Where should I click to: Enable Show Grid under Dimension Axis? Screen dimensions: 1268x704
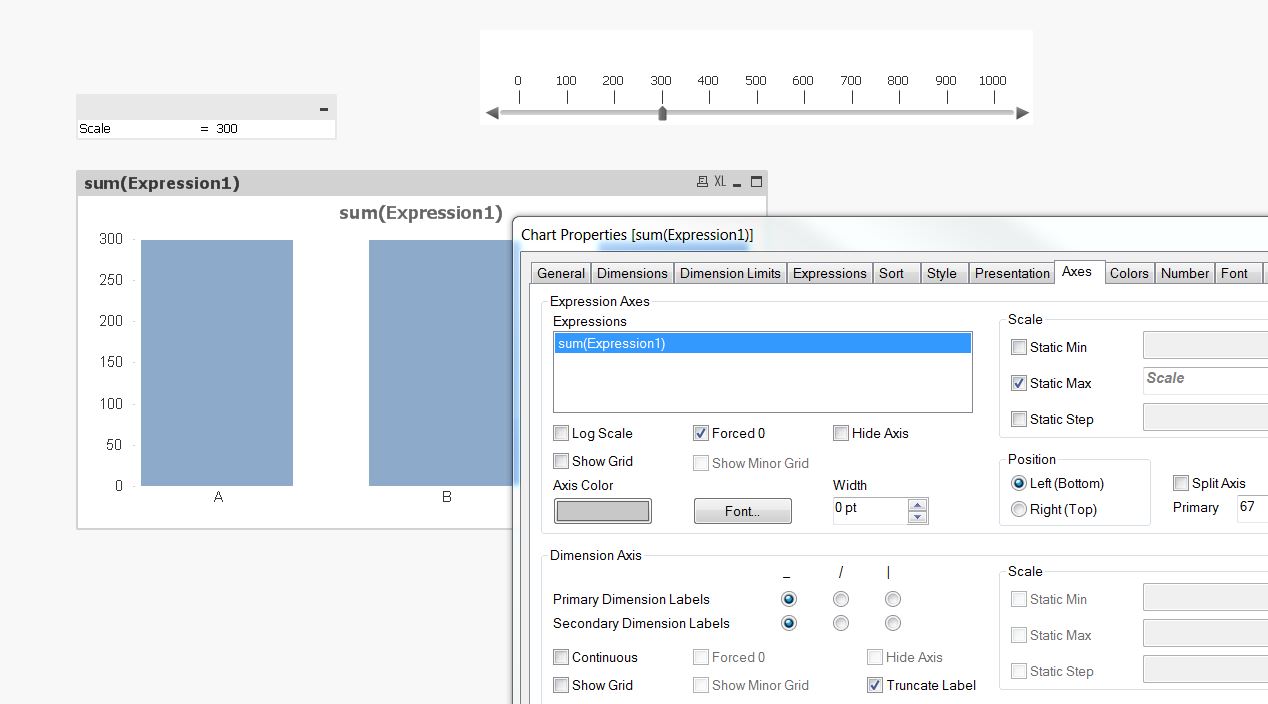[x=561, y=685]
